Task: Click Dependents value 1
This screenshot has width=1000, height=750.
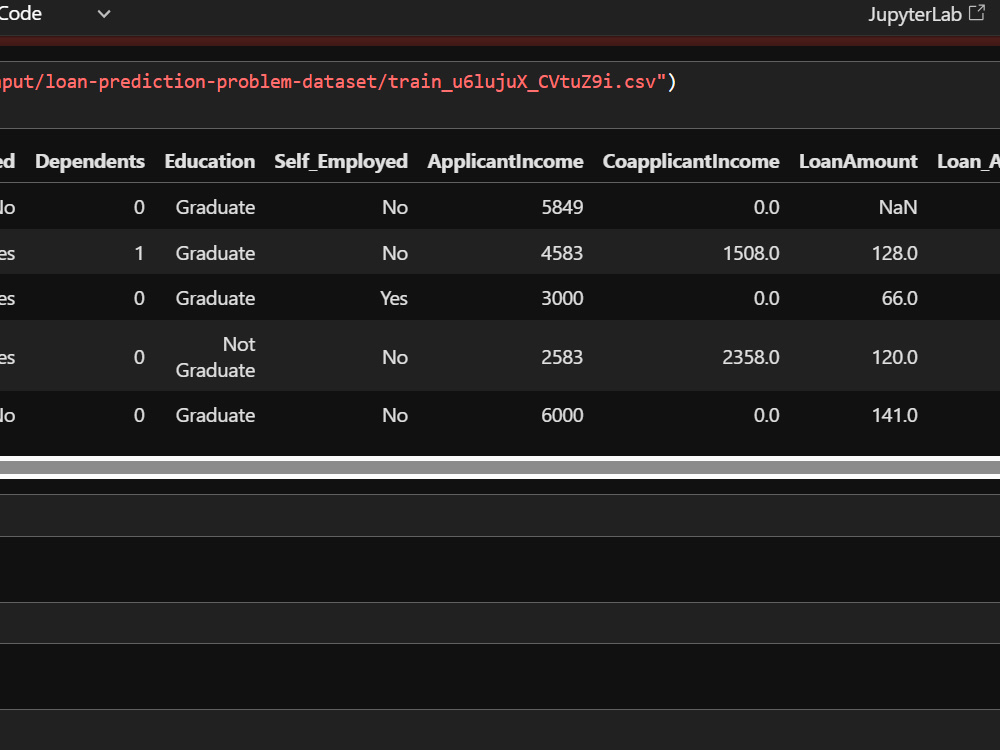Action: [139, 253]
